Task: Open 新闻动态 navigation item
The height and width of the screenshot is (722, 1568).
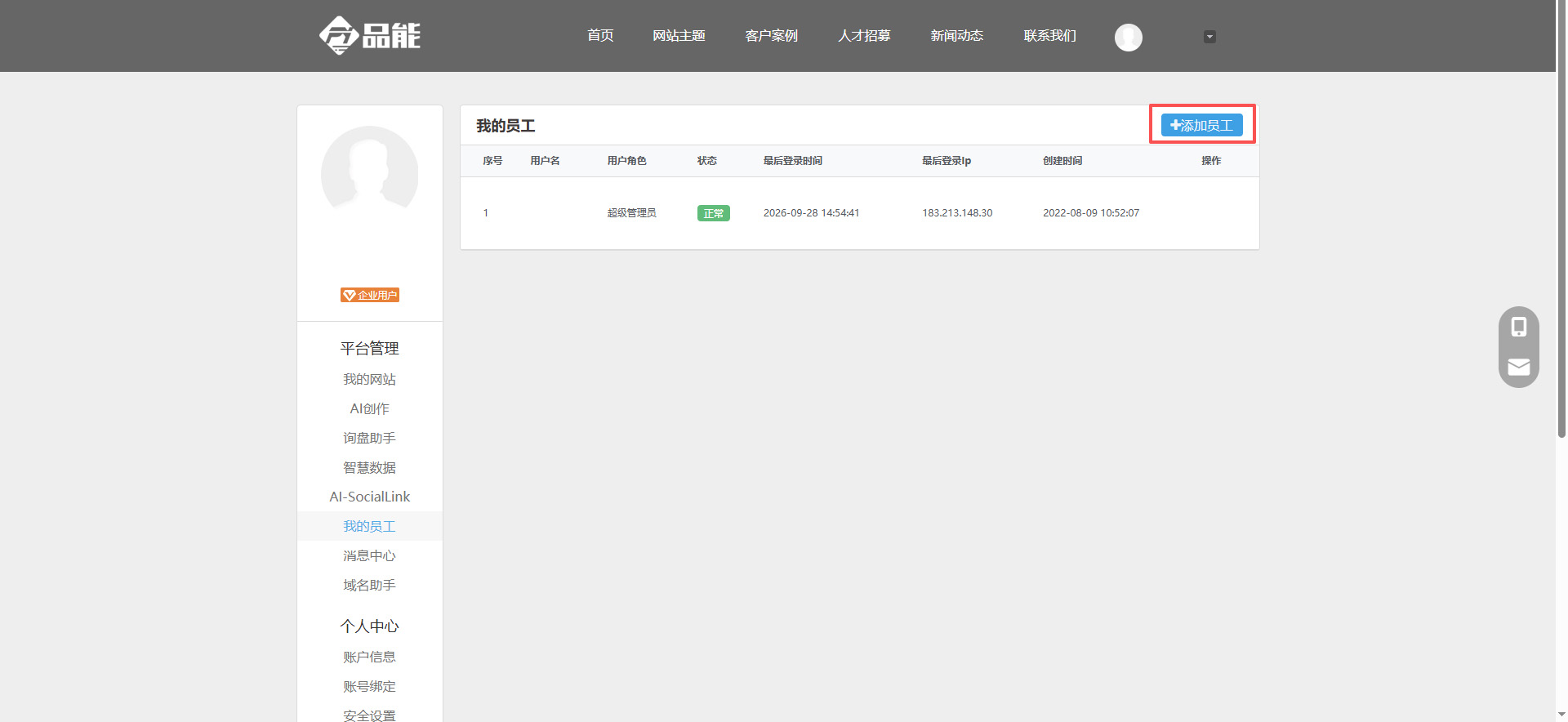Action: click(957, 36)
